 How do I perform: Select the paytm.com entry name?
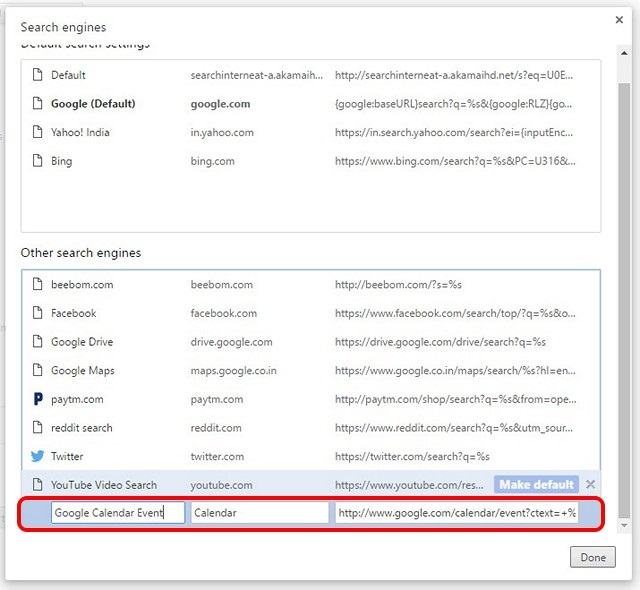point(77,399)
